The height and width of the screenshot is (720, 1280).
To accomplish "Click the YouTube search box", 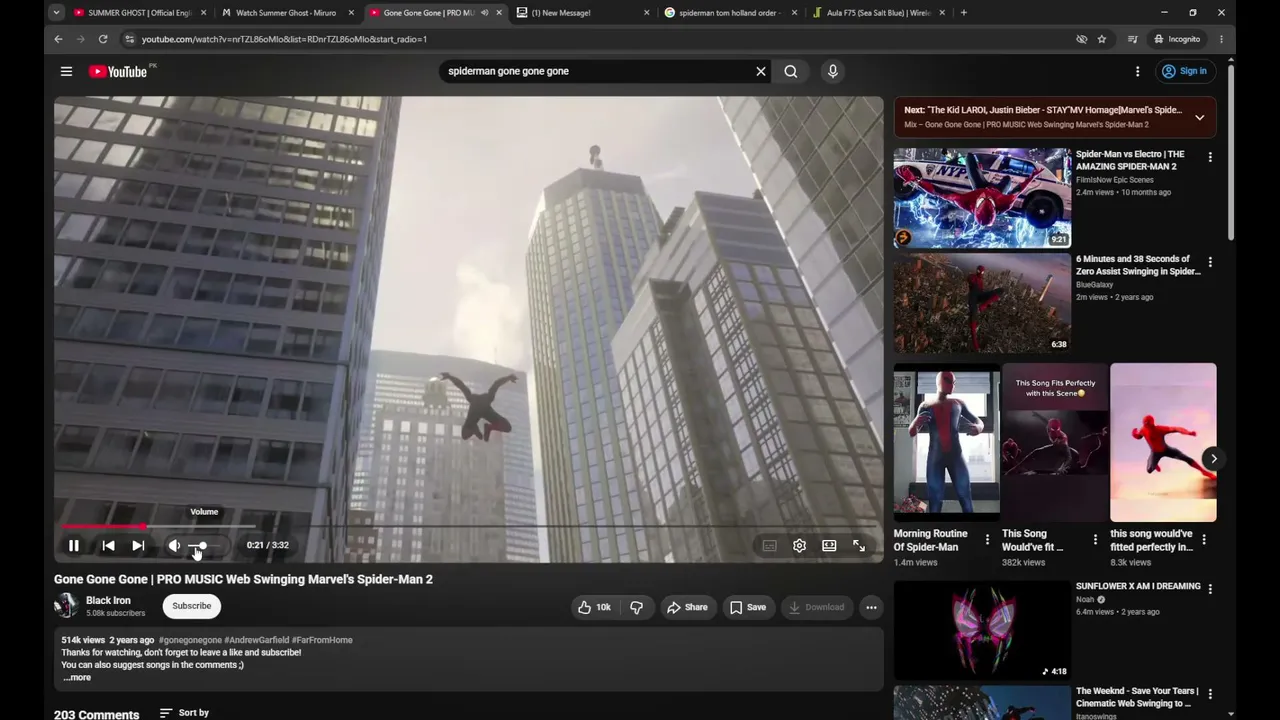I will (x=595, y=71).
